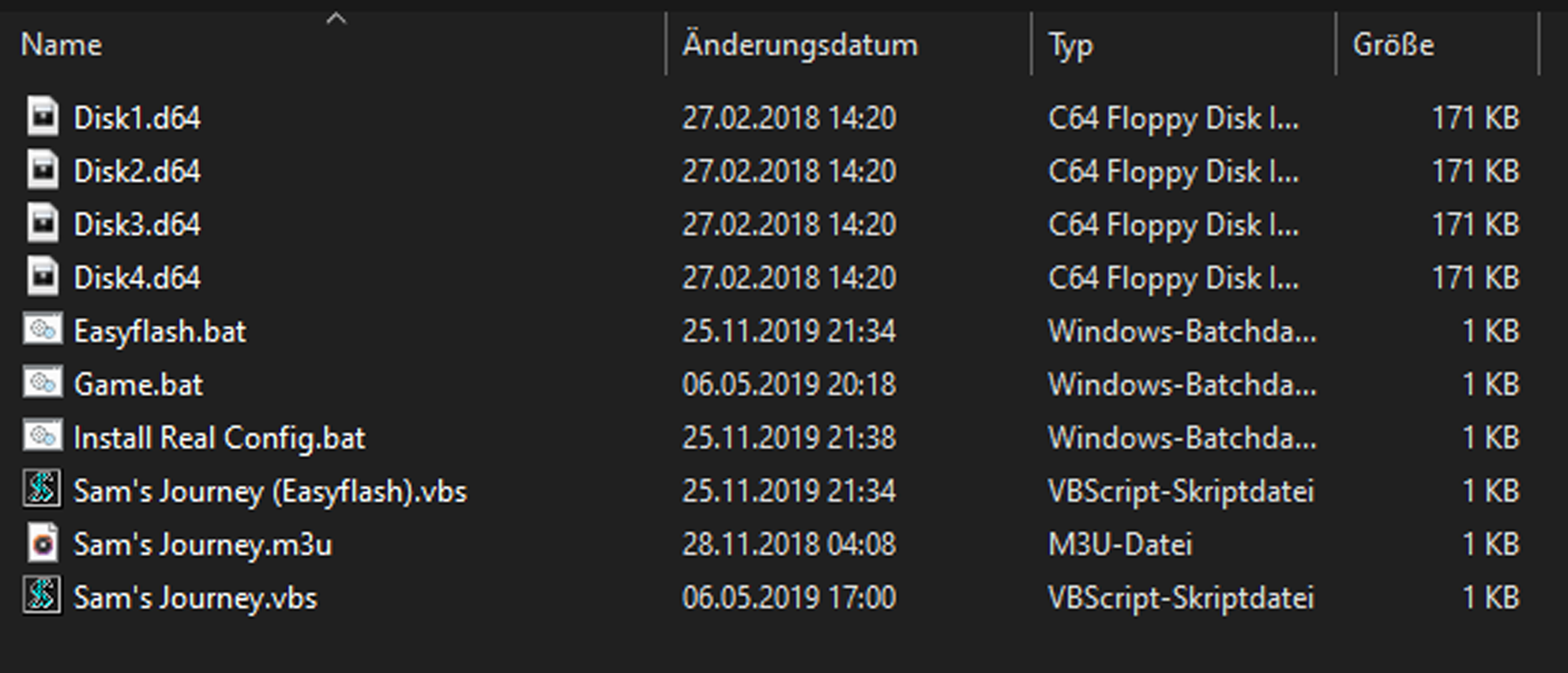Select the Sam's Journey.m3u playlist icon
Image resolution: width=1568 pixels, height=673 pixels.
tap(43, 543)
